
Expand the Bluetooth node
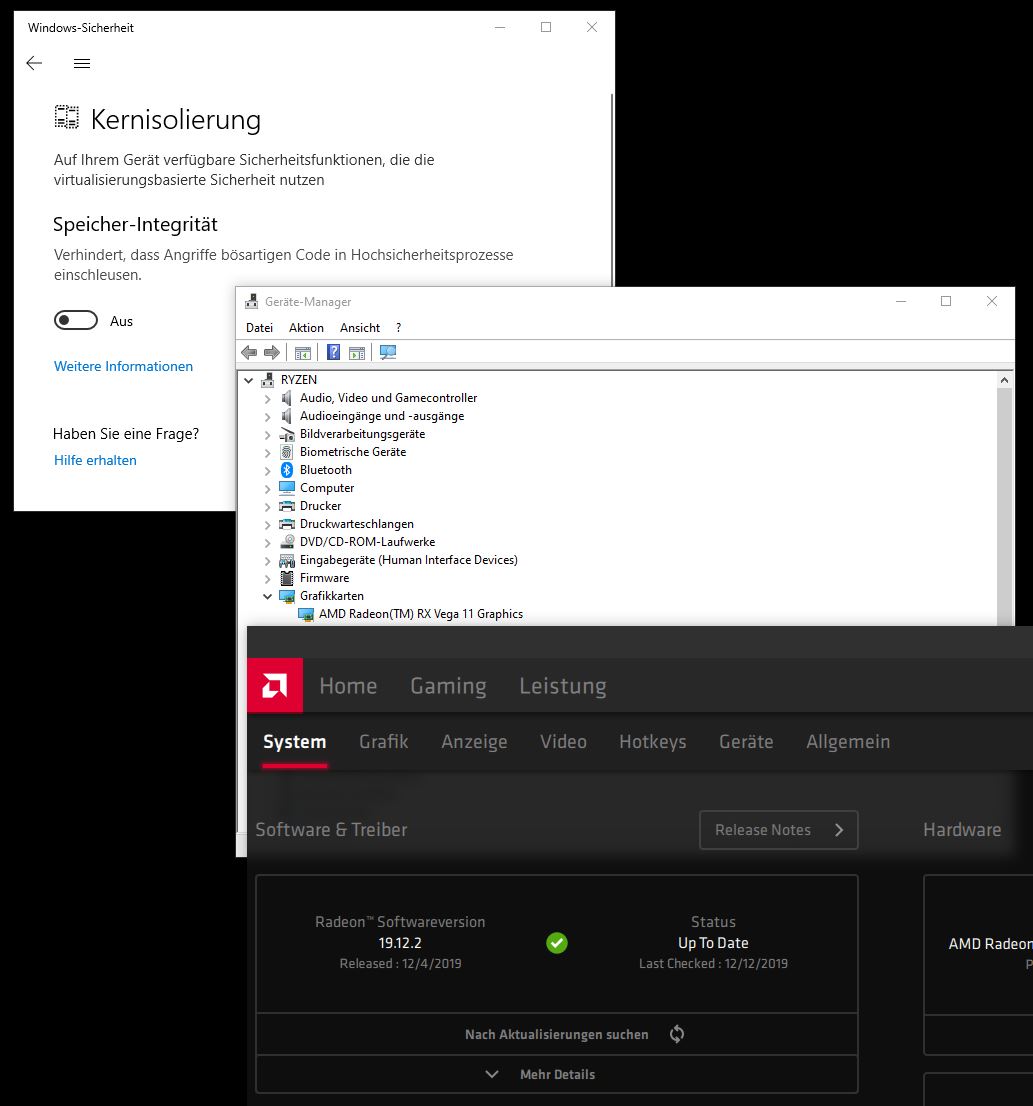267,470
